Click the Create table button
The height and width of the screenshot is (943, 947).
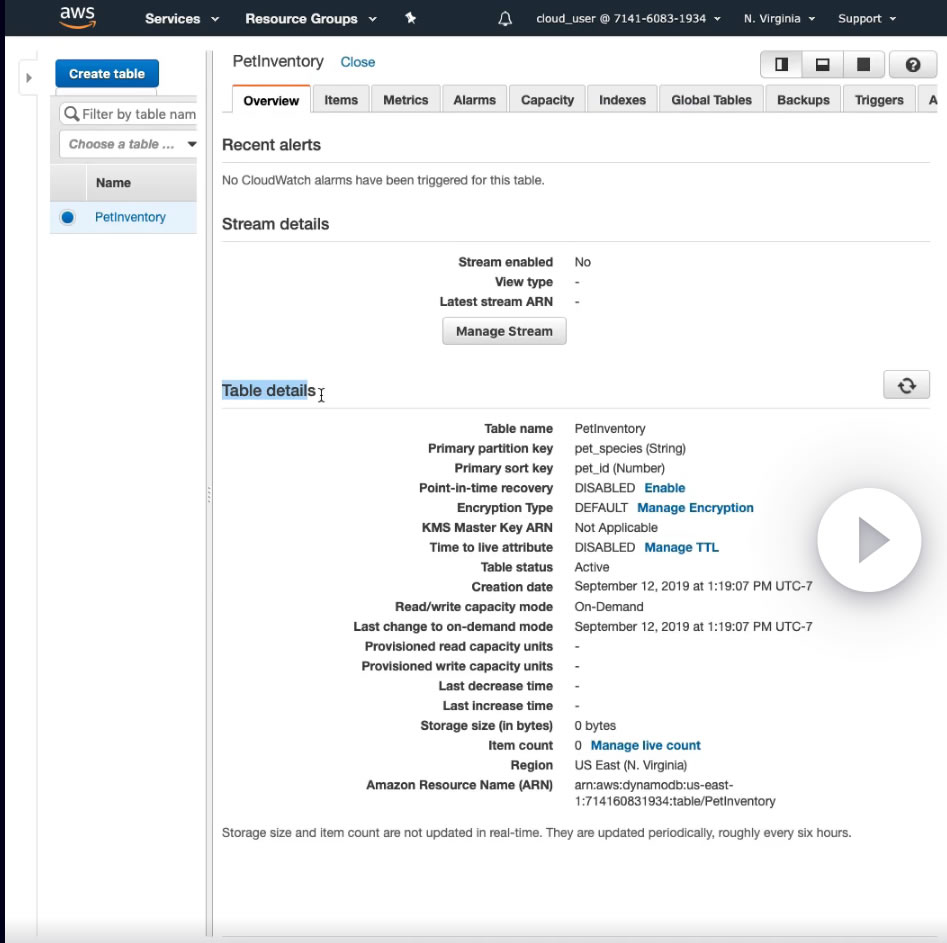107,74
